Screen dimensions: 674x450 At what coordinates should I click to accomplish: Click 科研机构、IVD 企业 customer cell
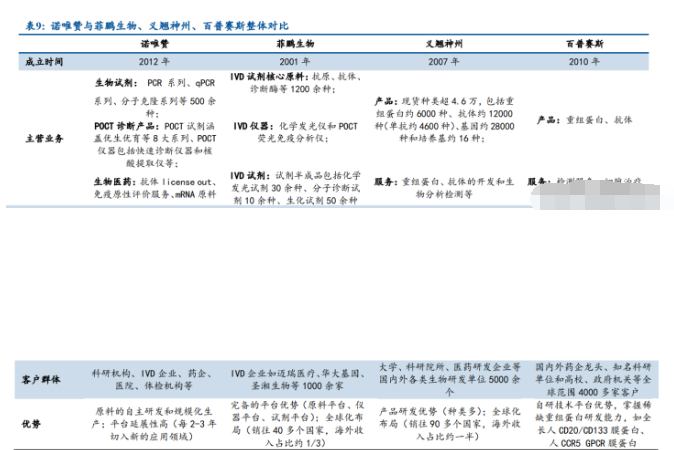(153, 380)
